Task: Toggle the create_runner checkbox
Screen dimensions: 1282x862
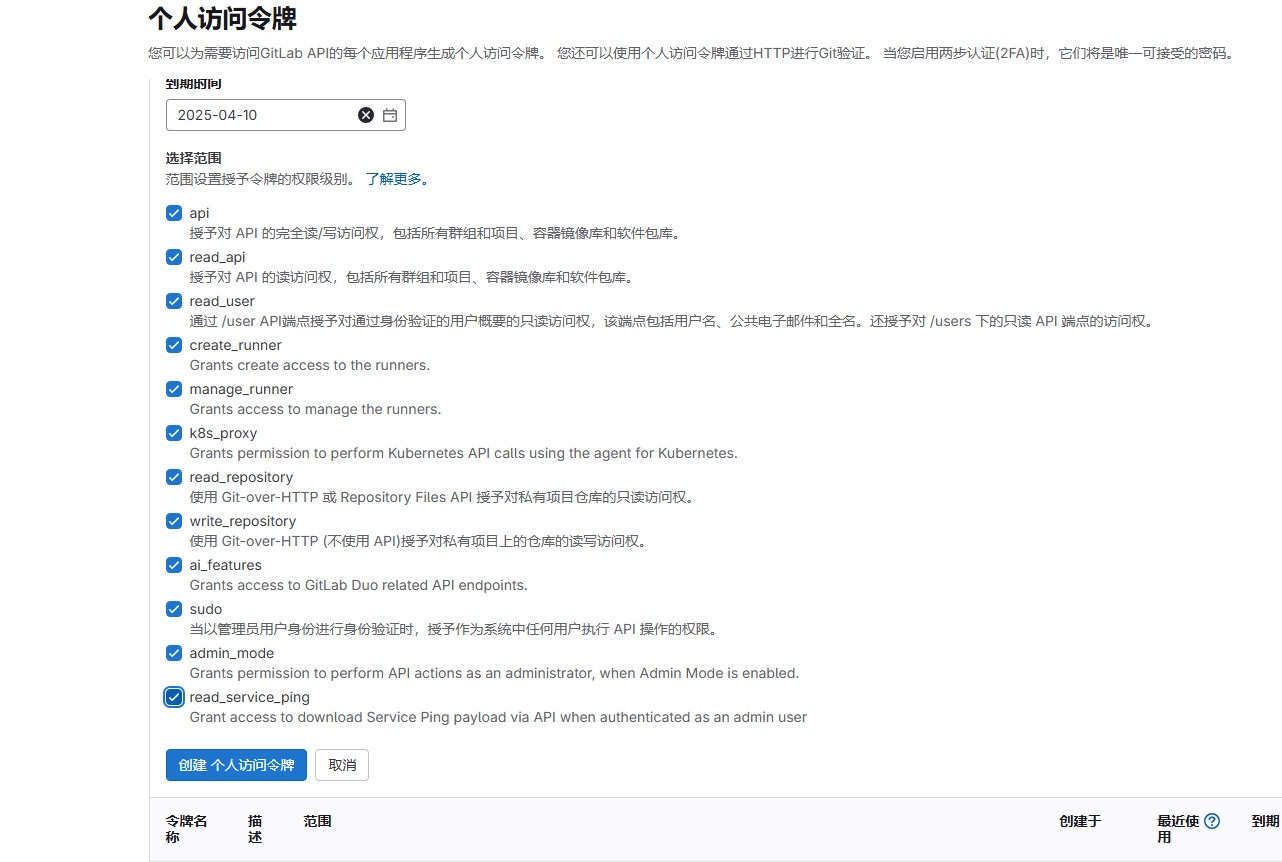Action: pos(174,345)
